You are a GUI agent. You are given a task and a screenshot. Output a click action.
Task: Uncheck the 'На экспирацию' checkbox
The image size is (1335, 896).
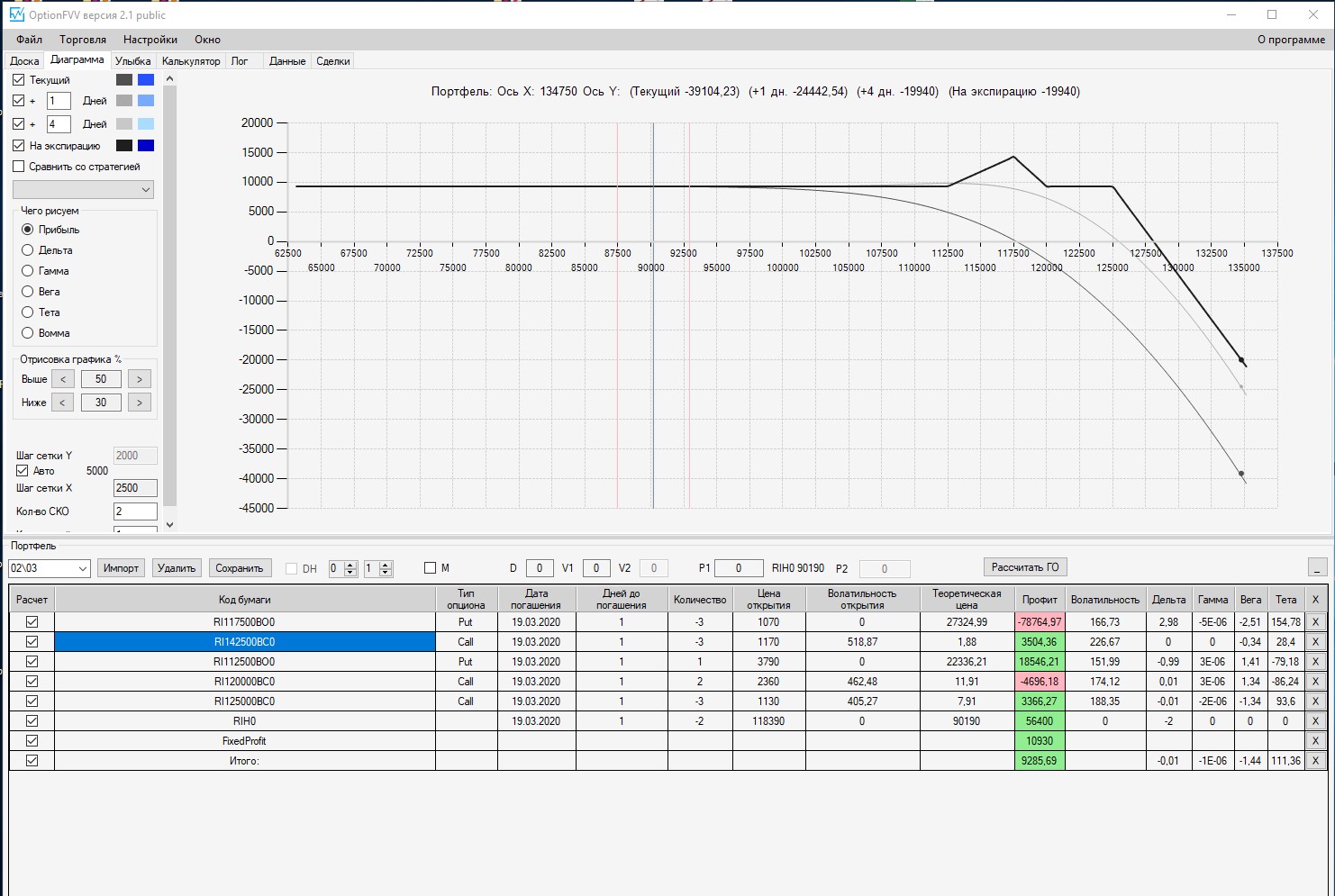[19, 146]
